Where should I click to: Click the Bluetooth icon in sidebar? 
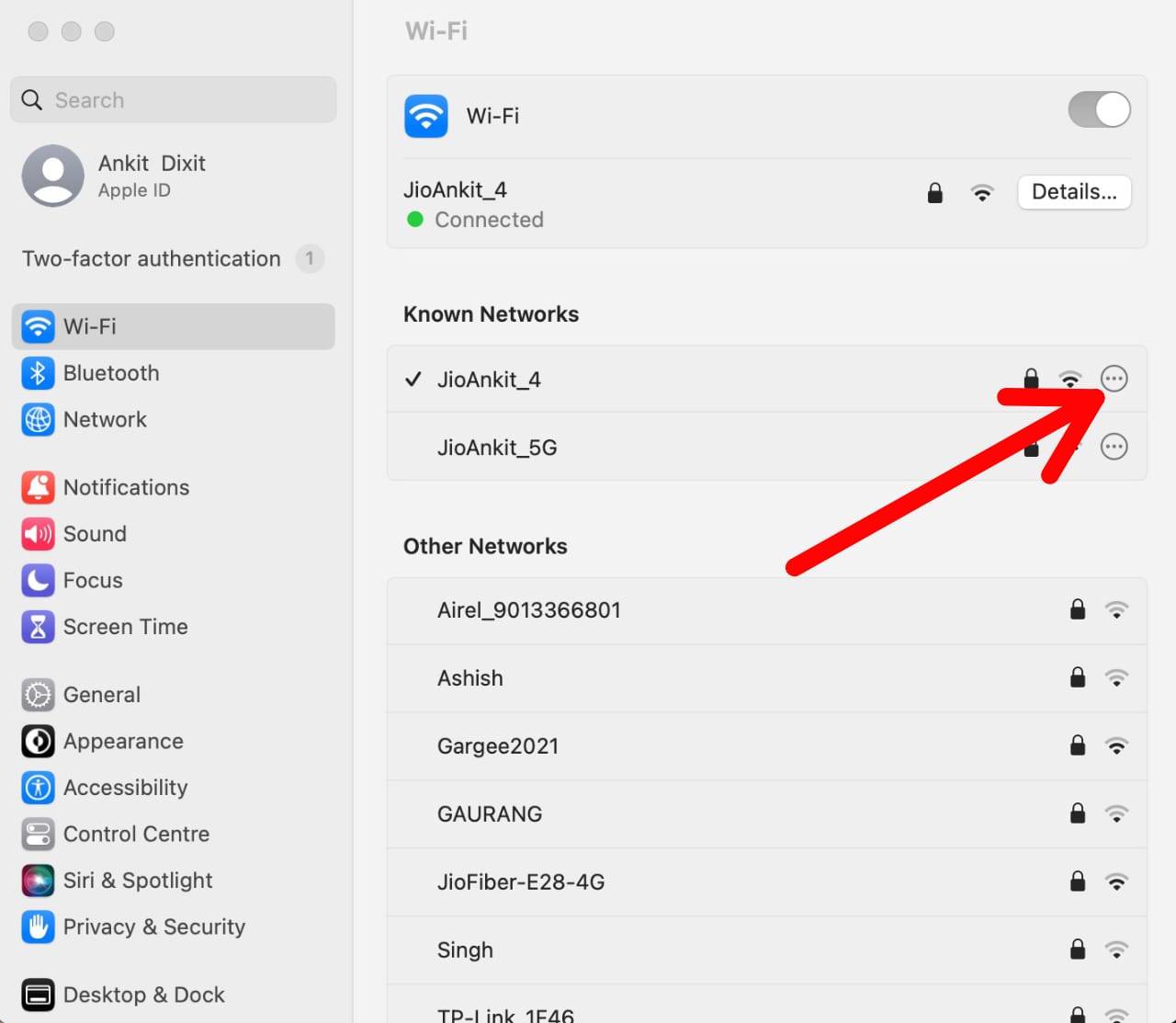click(38, 373)
